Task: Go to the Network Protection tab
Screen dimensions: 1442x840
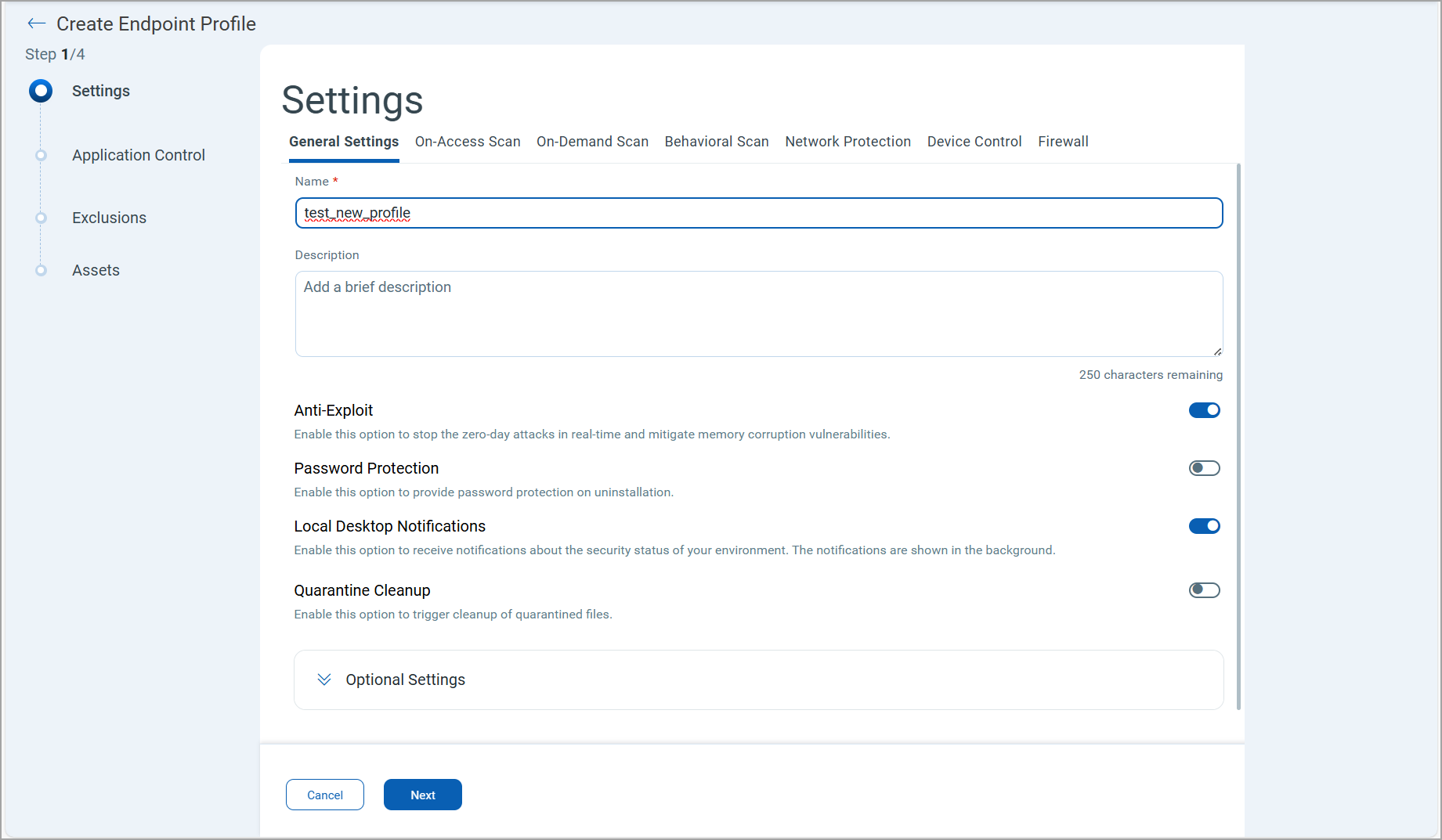Action: click(x=847, y=142)
